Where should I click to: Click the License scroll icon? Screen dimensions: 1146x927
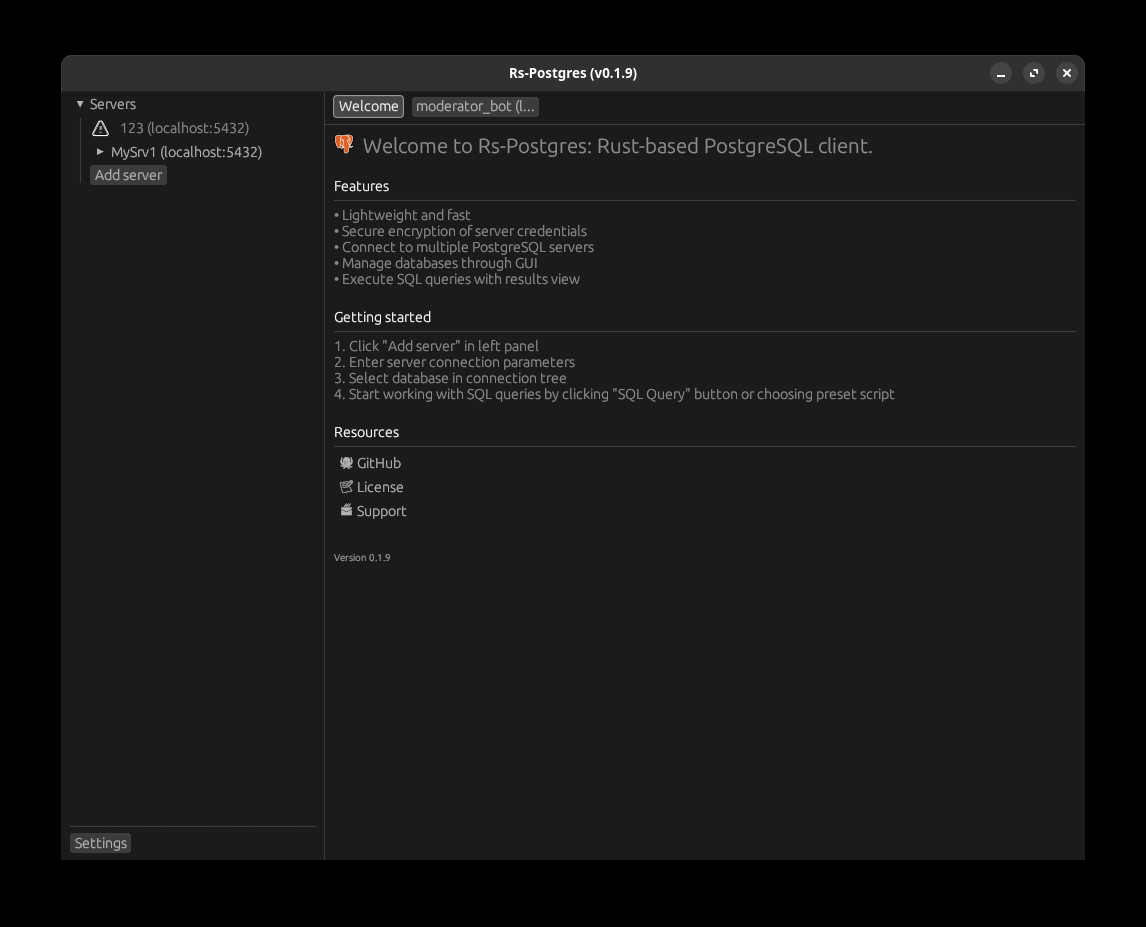coord(346,487)
